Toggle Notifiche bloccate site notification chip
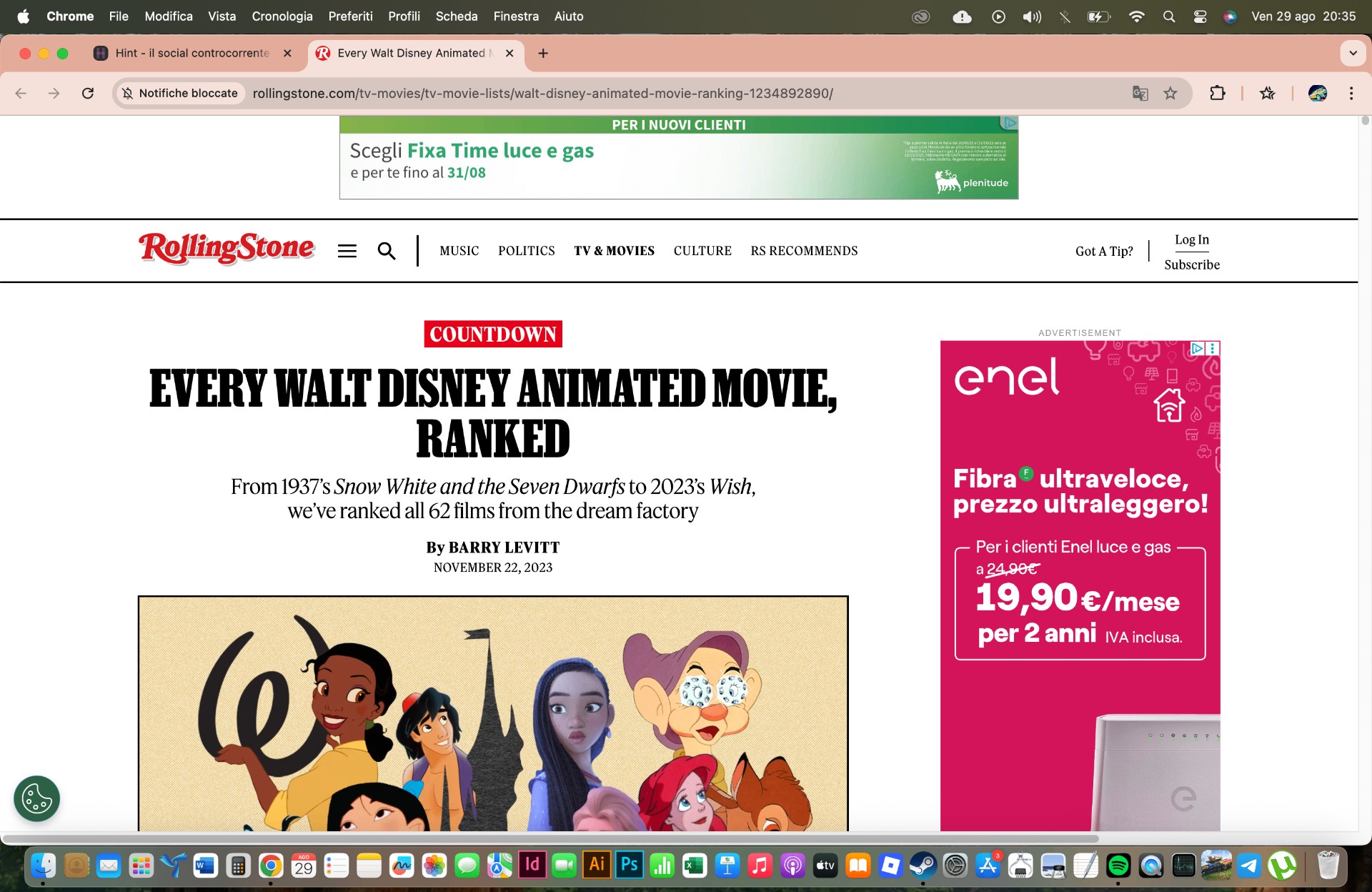This screenshot has height=892, width=1372. pos(180,93)
